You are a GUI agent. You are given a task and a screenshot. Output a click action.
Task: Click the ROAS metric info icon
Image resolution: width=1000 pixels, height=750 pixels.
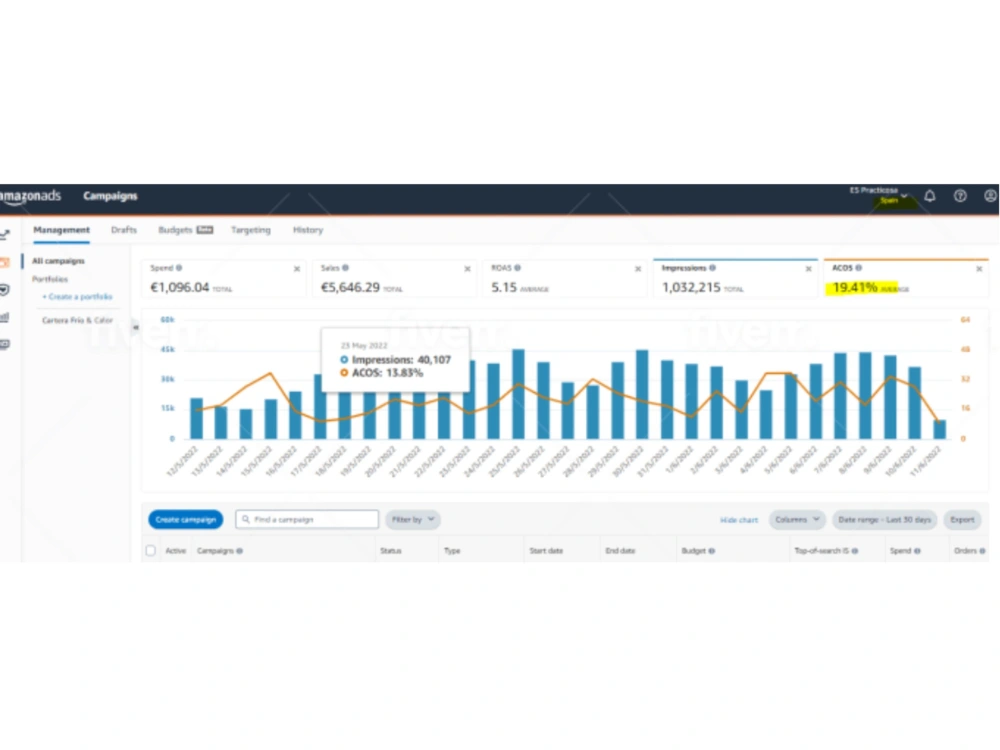pyautogui.click(x=517, y=268)
